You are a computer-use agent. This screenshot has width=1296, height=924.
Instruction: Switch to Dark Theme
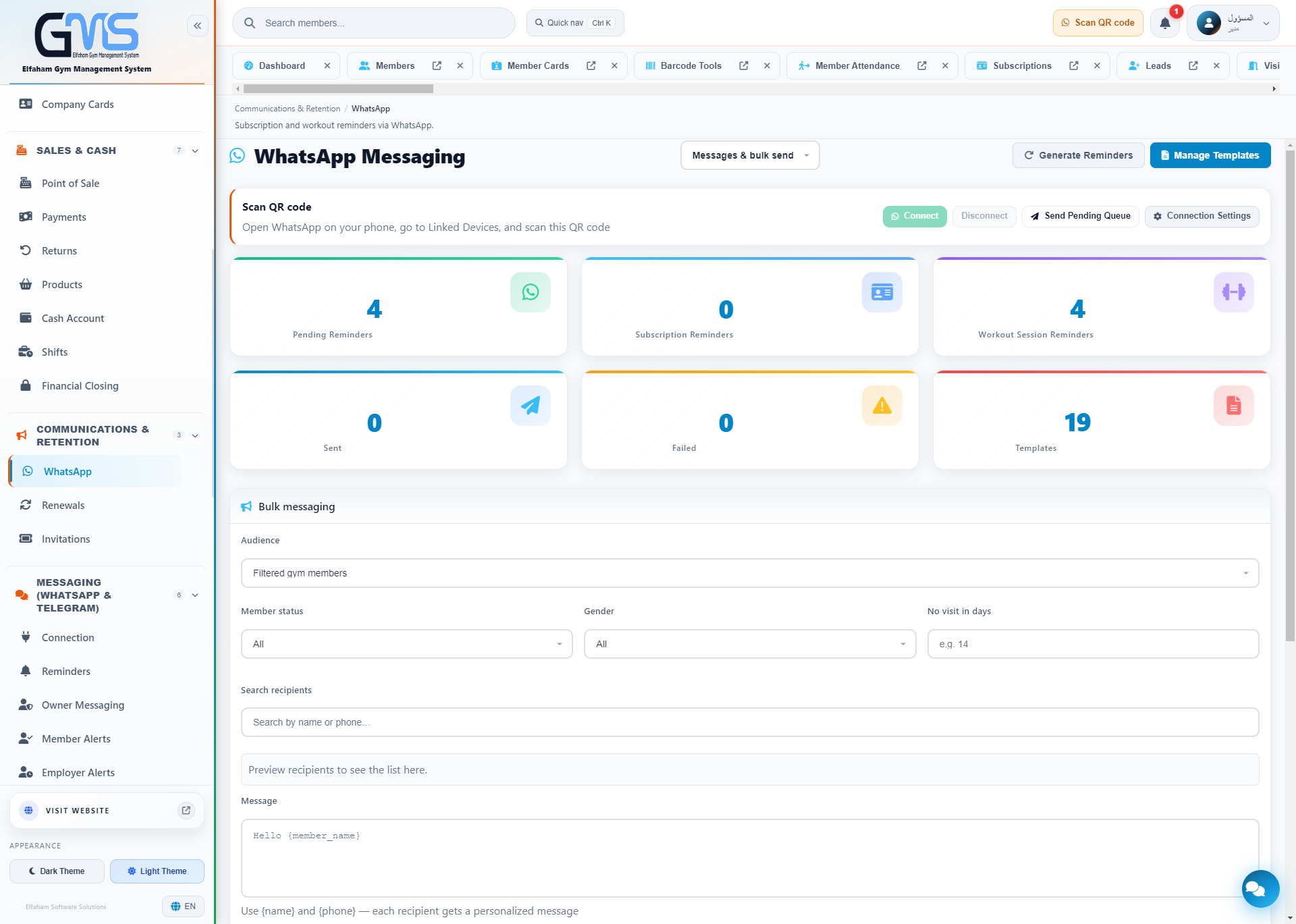pyautogui.click(x=57, y=871)
